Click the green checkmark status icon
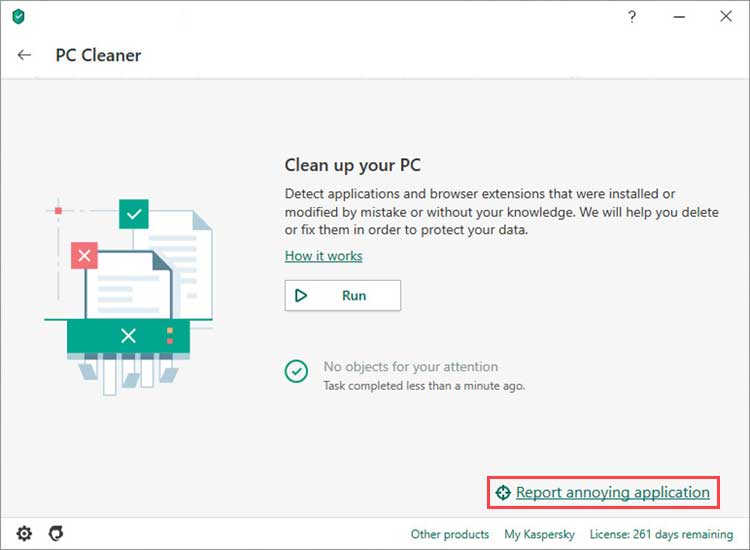The height and width of the screenshot is (550, 750). pyautogui.click(x=297, y=372)
